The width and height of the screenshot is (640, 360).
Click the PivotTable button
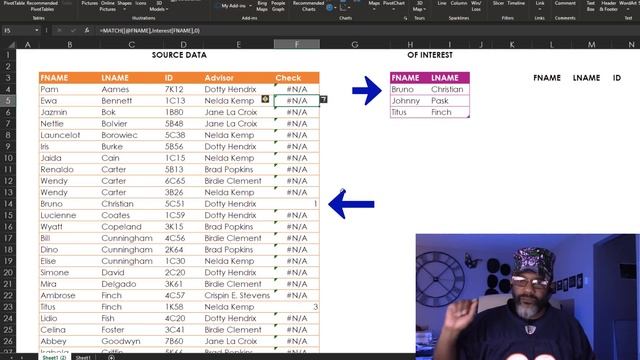click(x=13, y=3)
